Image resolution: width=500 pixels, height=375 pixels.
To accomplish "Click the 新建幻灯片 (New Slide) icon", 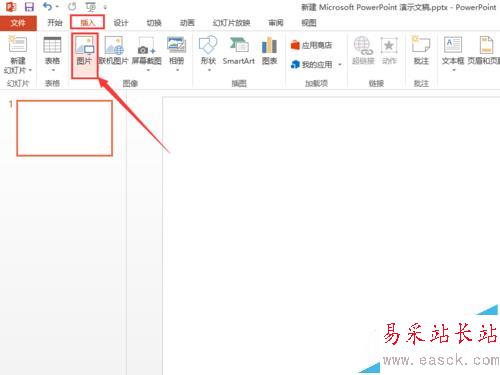I will coord(17,44).
